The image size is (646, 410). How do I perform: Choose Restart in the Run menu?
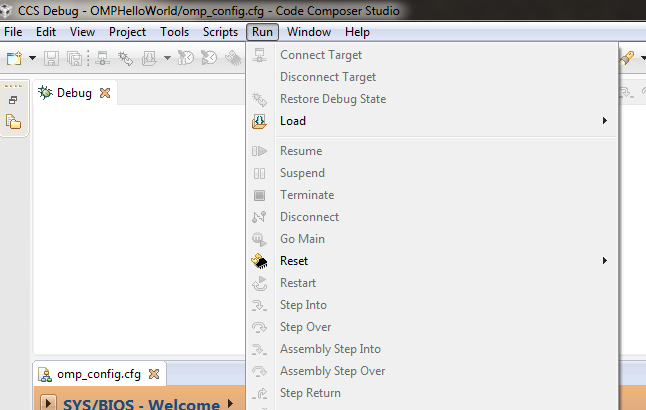tap(432, 283)
